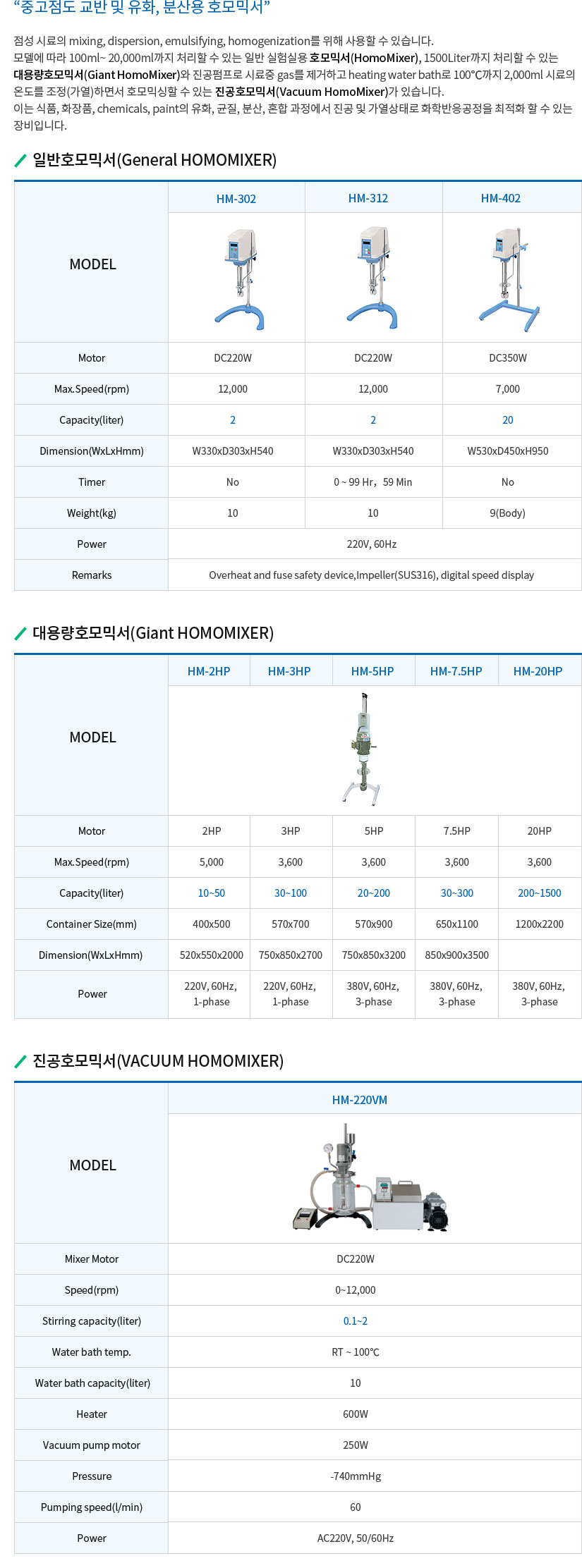The height and width of the screenshot is (1568, 582).
Task: Click the 5,000 max speed cell
Action: [x=212, y=862]
